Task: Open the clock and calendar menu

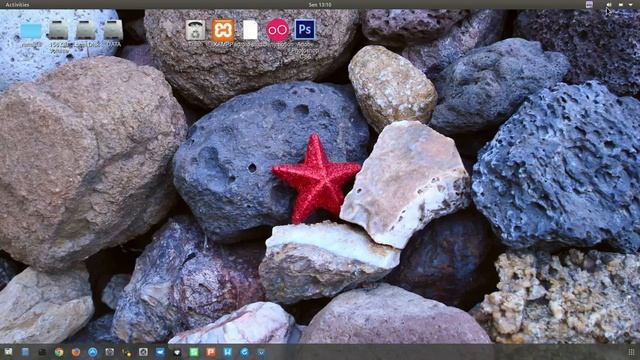Action: coord(320,4)
